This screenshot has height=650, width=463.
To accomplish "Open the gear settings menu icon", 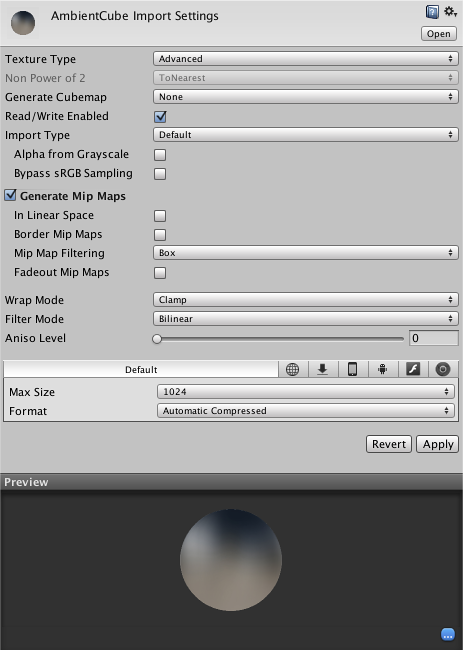I will point(450,11).
